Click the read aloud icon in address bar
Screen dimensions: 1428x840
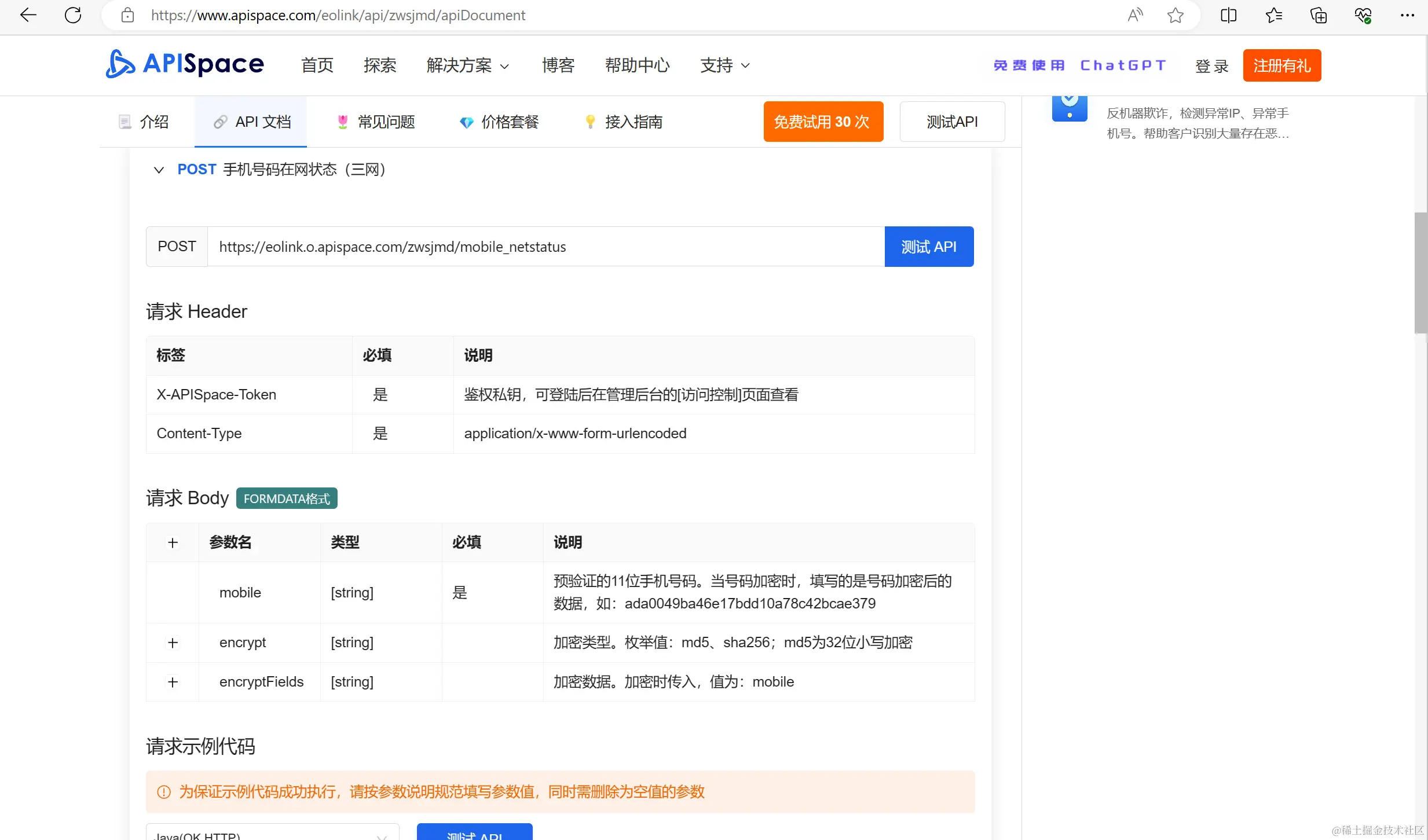pyautogui.click(x=1135, y=15)
